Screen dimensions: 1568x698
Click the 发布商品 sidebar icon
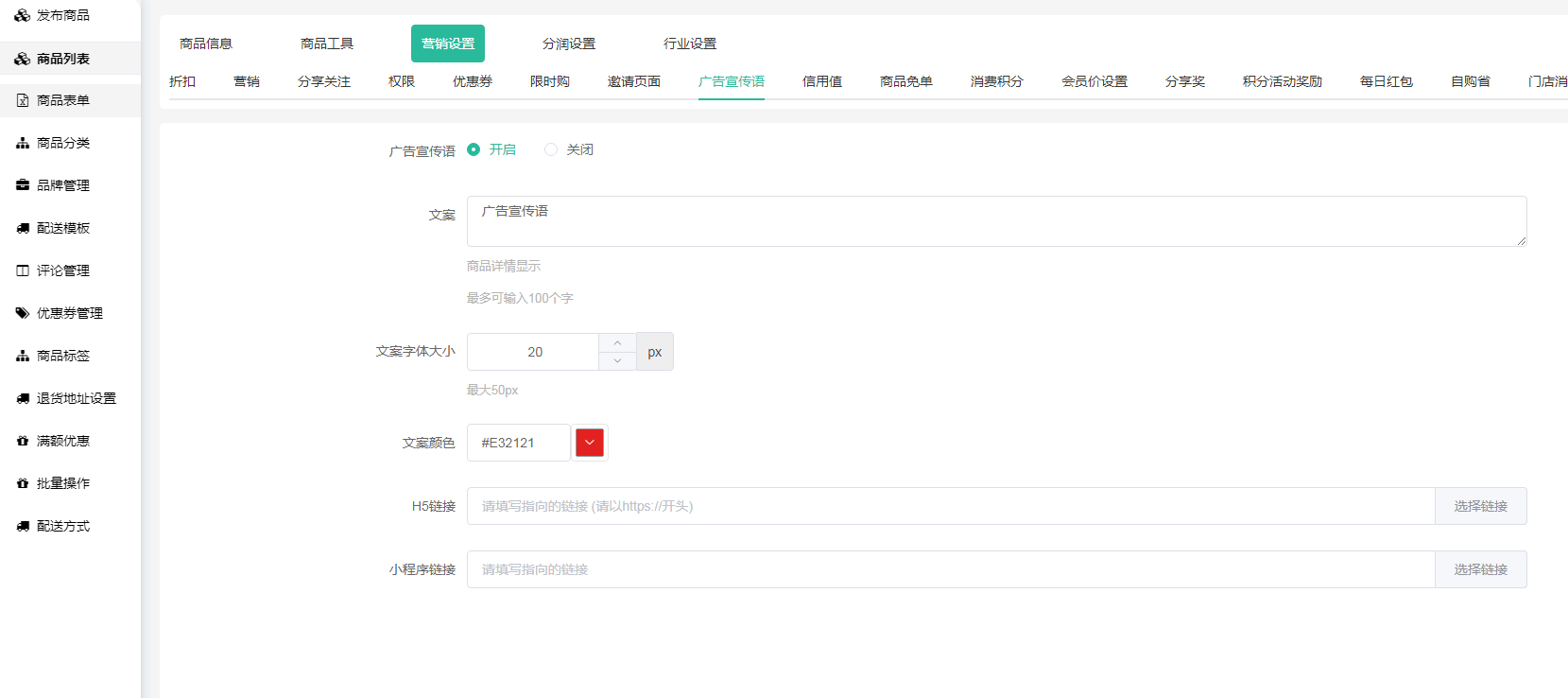(22, 15)
